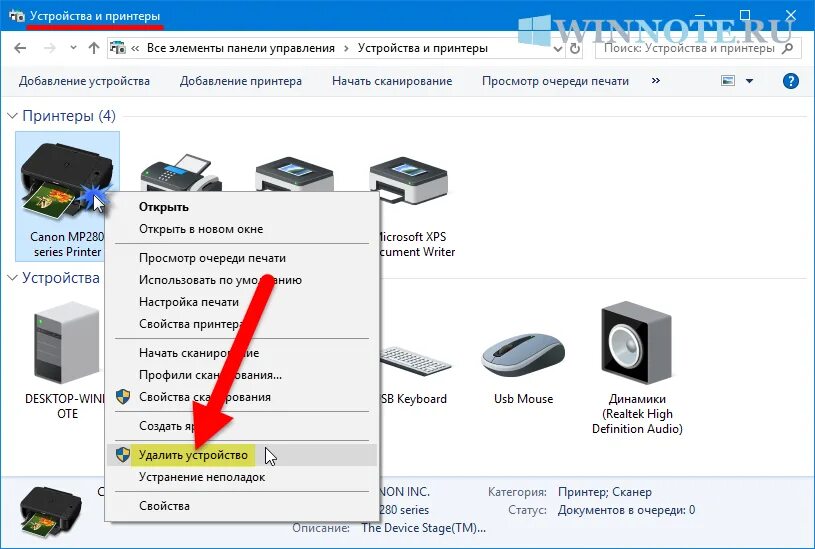Click status text Документов в очереди: 0

pos(626,510)
